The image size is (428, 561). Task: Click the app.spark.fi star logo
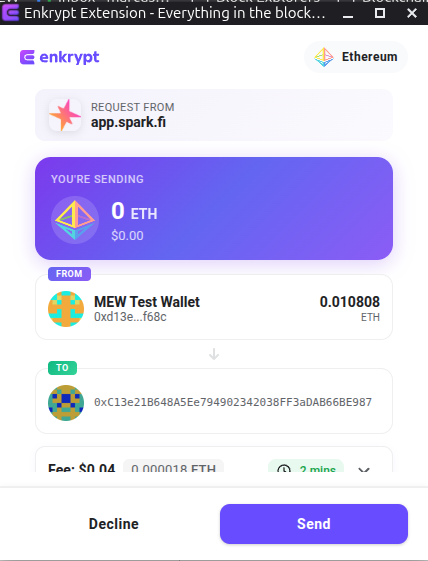[x=65, y=115]
